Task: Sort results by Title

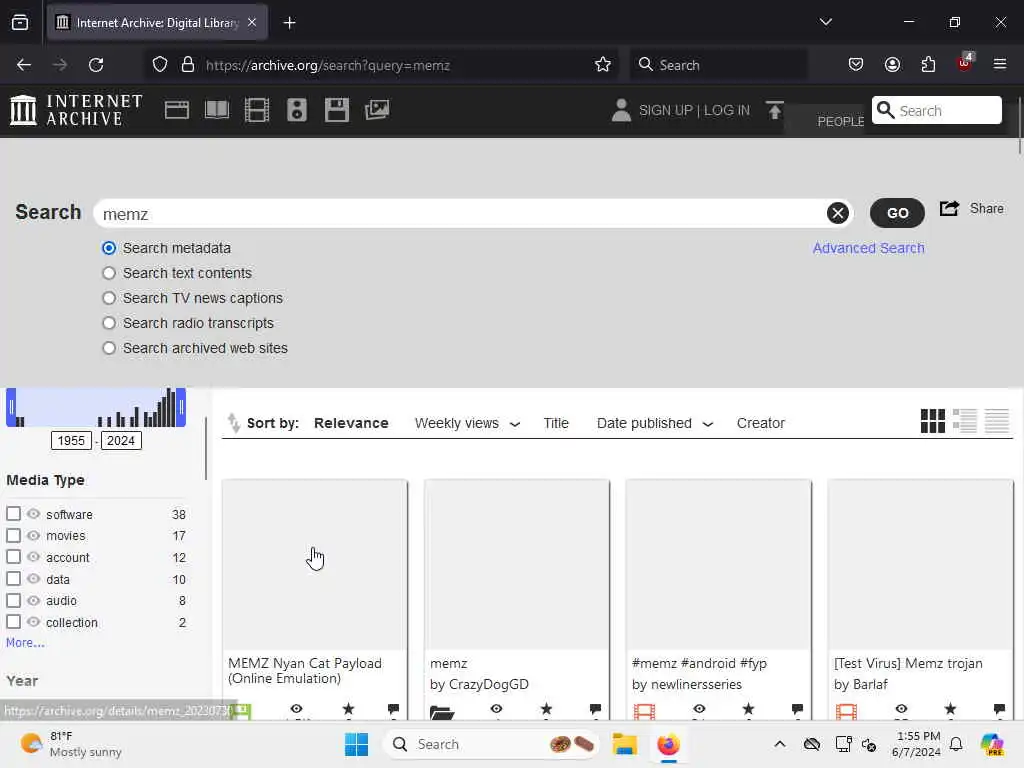Action: pyautogui.click(x=556, y=423)
